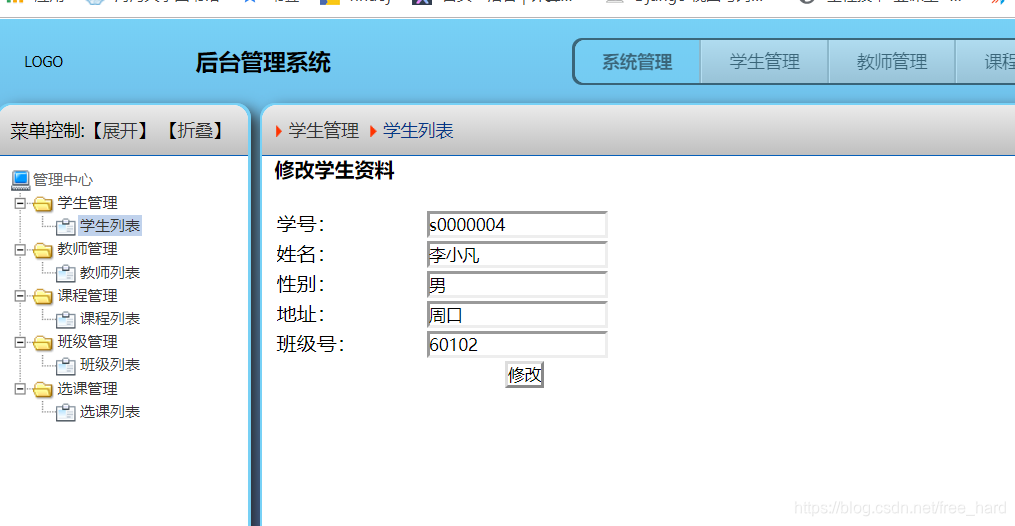Focus the 地址 input field
Screen dimensions: 1015x526
tap(517, 315)
